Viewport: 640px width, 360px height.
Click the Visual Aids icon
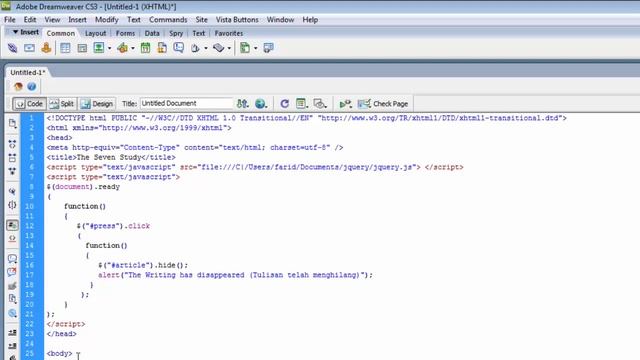point(320,104)
